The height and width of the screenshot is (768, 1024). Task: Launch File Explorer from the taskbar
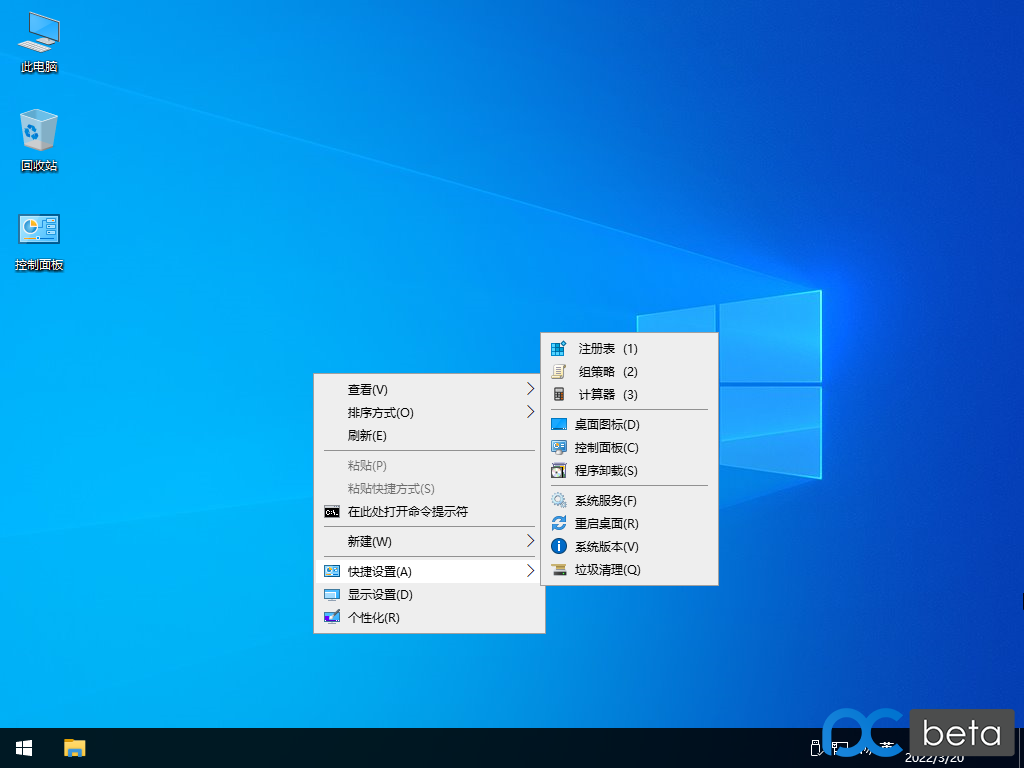74,748
